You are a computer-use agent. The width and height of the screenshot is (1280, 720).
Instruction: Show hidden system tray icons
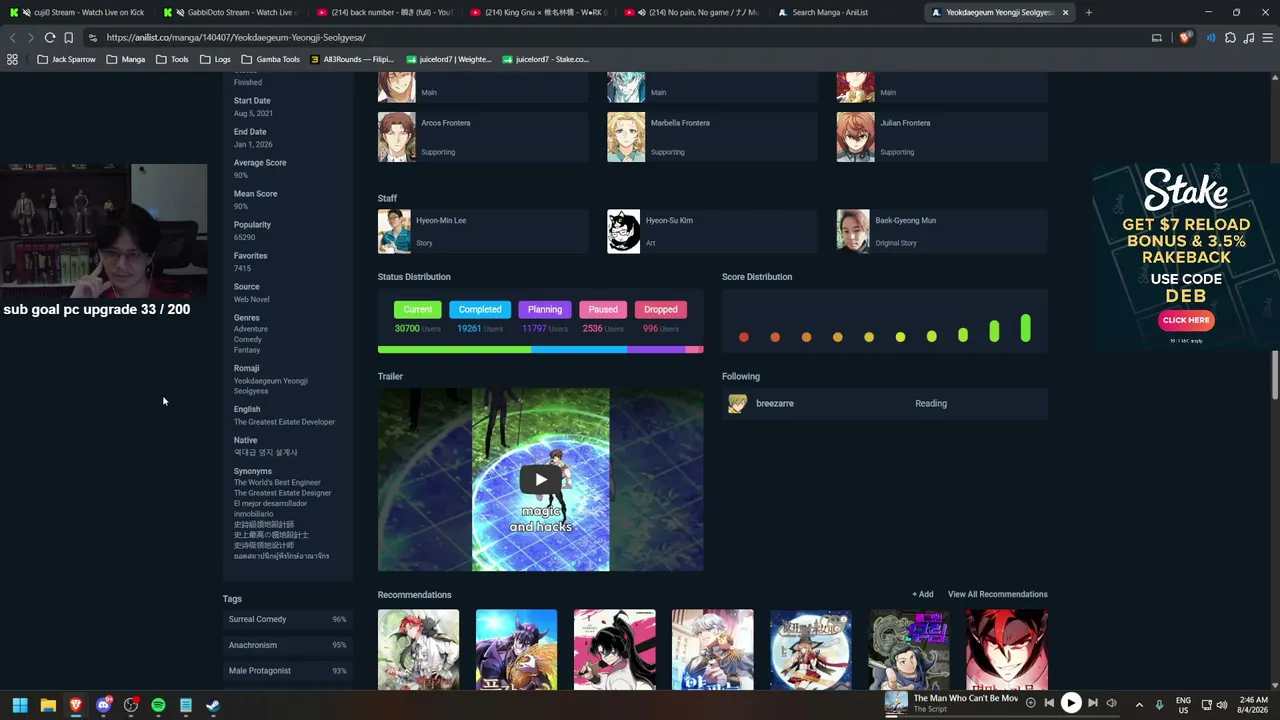tap(1139, 705)
